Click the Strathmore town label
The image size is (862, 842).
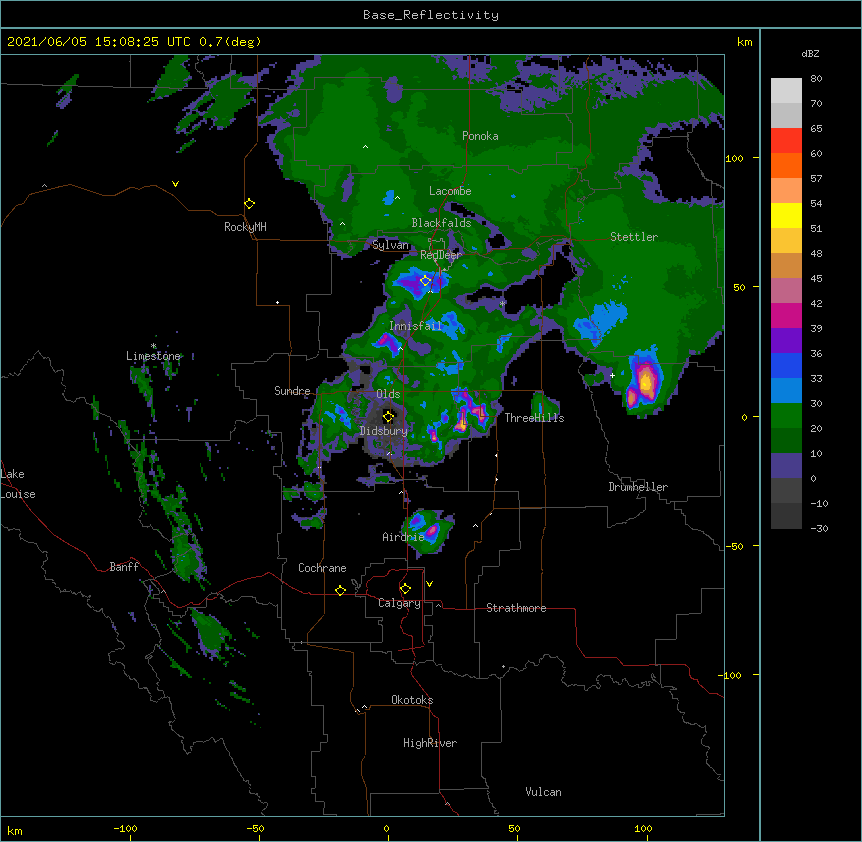[516, 608]
